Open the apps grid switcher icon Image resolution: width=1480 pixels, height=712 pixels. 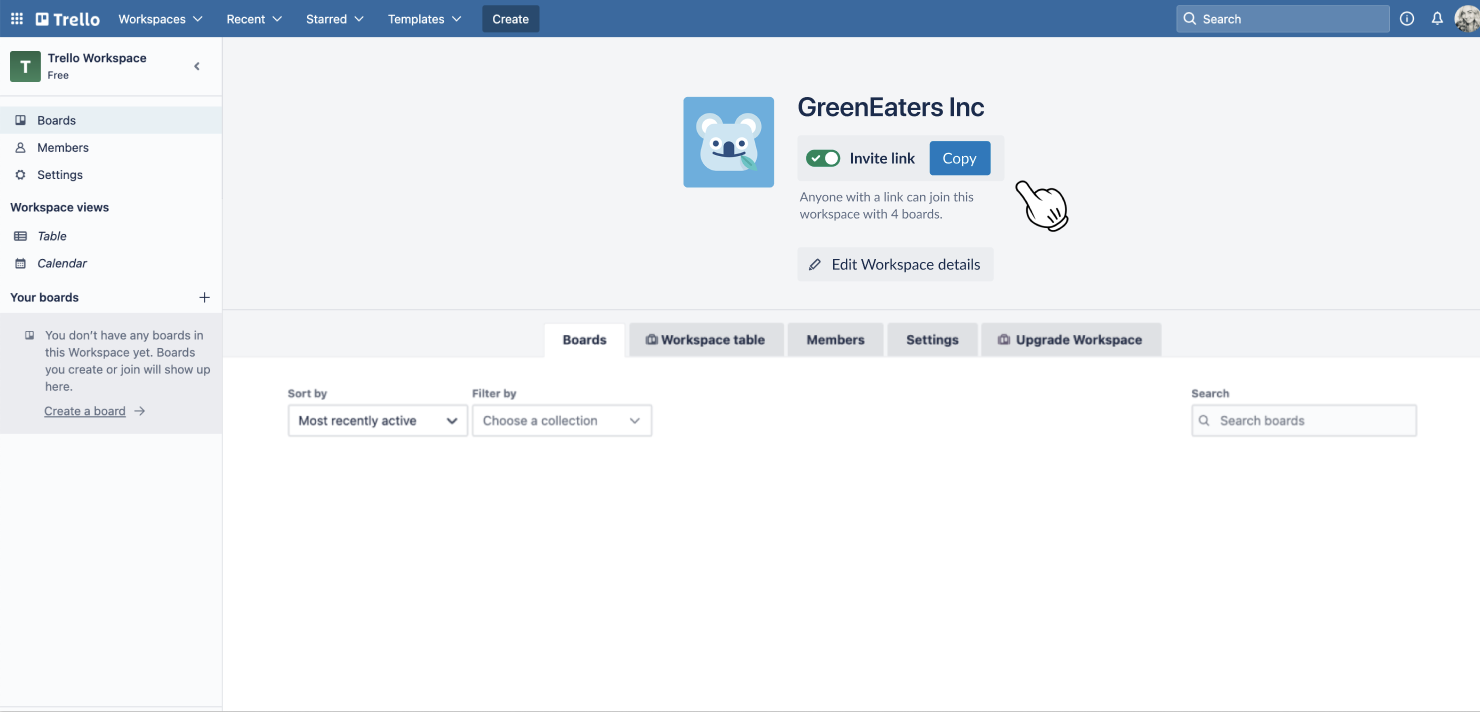pyautogui.click(x=17, y=19)
